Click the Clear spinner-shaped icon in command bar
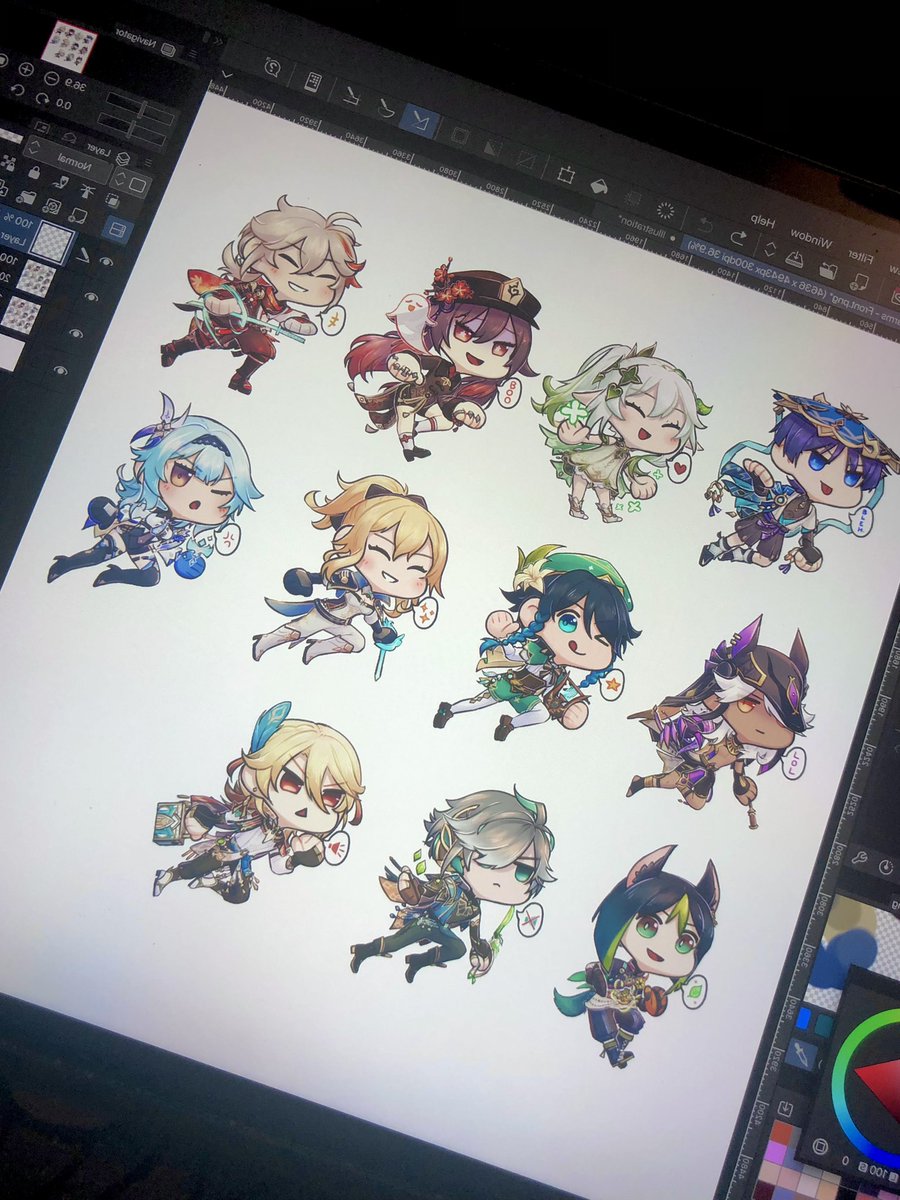 click(x=665, y=211)
